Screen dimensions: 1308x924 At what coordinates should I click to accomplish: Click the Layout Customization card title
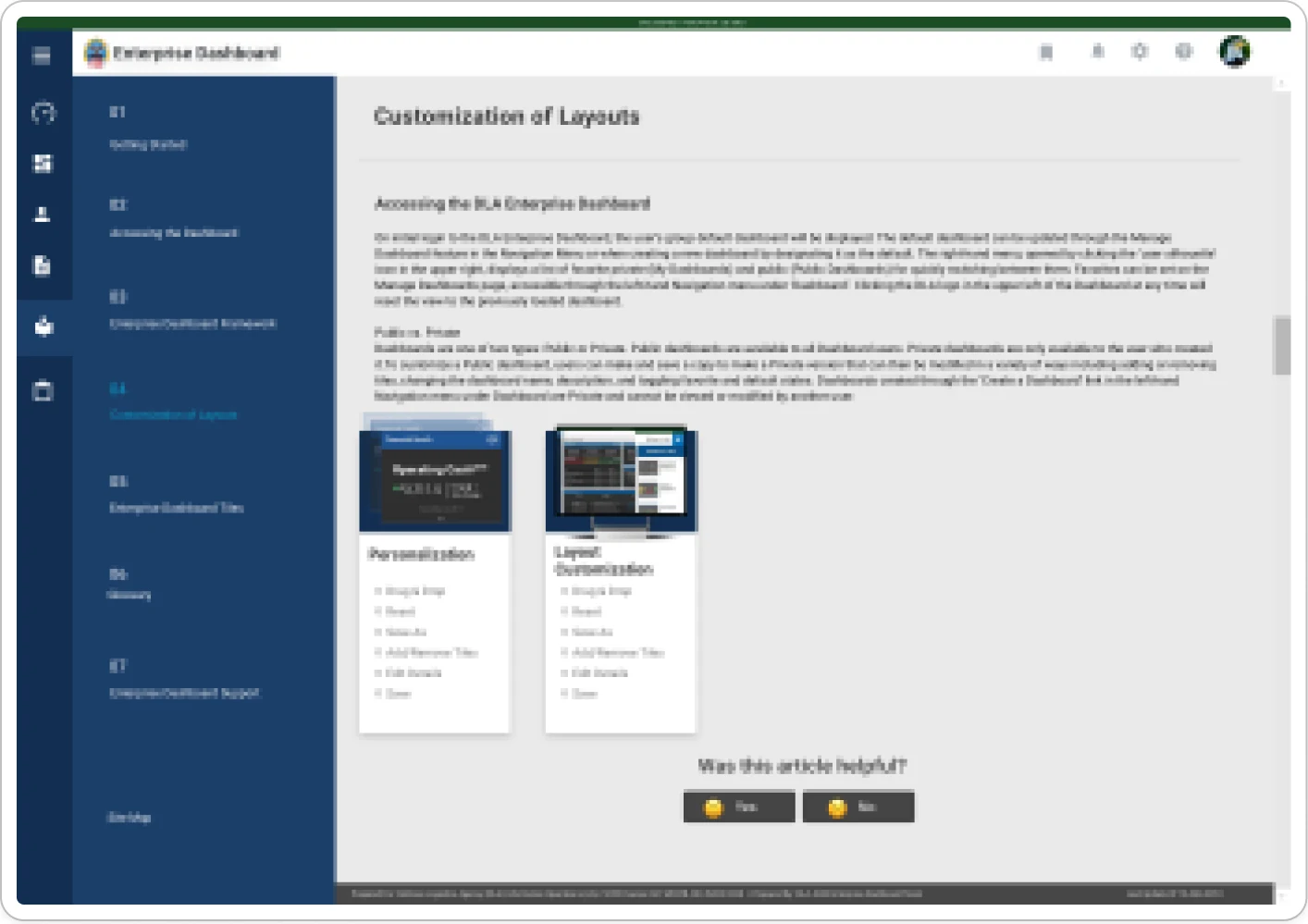click(603, 561)
